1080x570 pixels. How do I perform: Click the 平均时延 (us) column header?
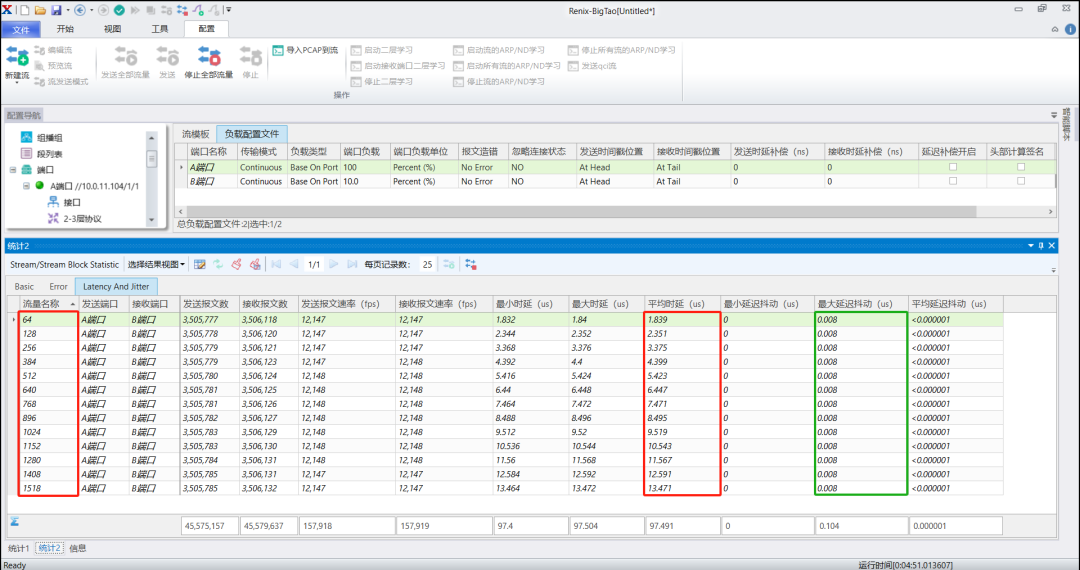click(682, 304)
